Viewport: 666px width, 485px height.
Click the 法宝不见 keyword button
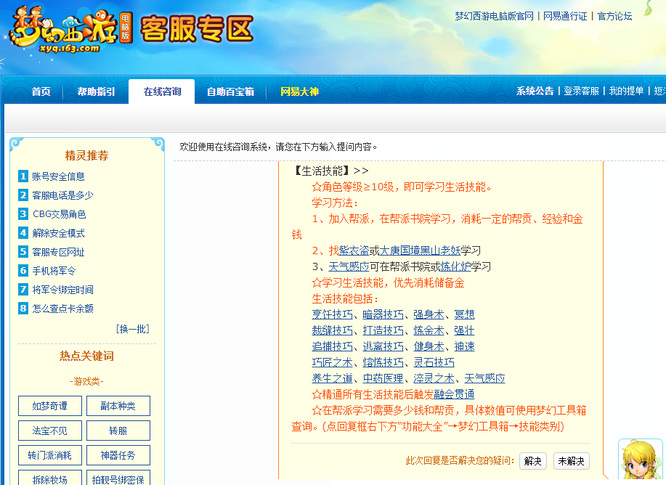(x=50, y=431)
